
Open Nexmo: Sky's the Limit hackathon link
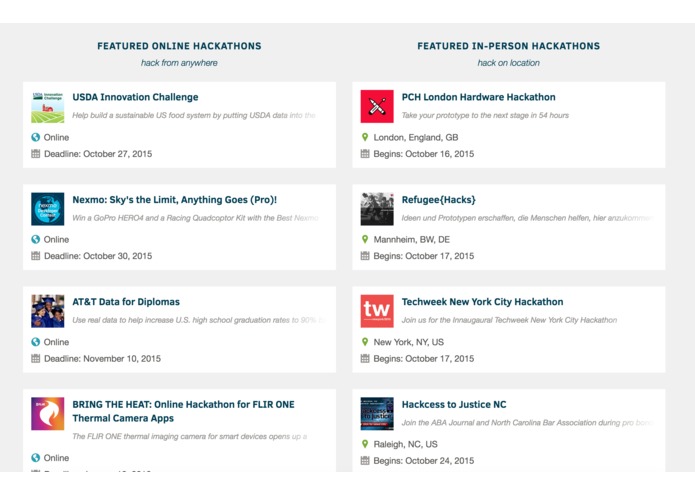click(x=175, y=200)
